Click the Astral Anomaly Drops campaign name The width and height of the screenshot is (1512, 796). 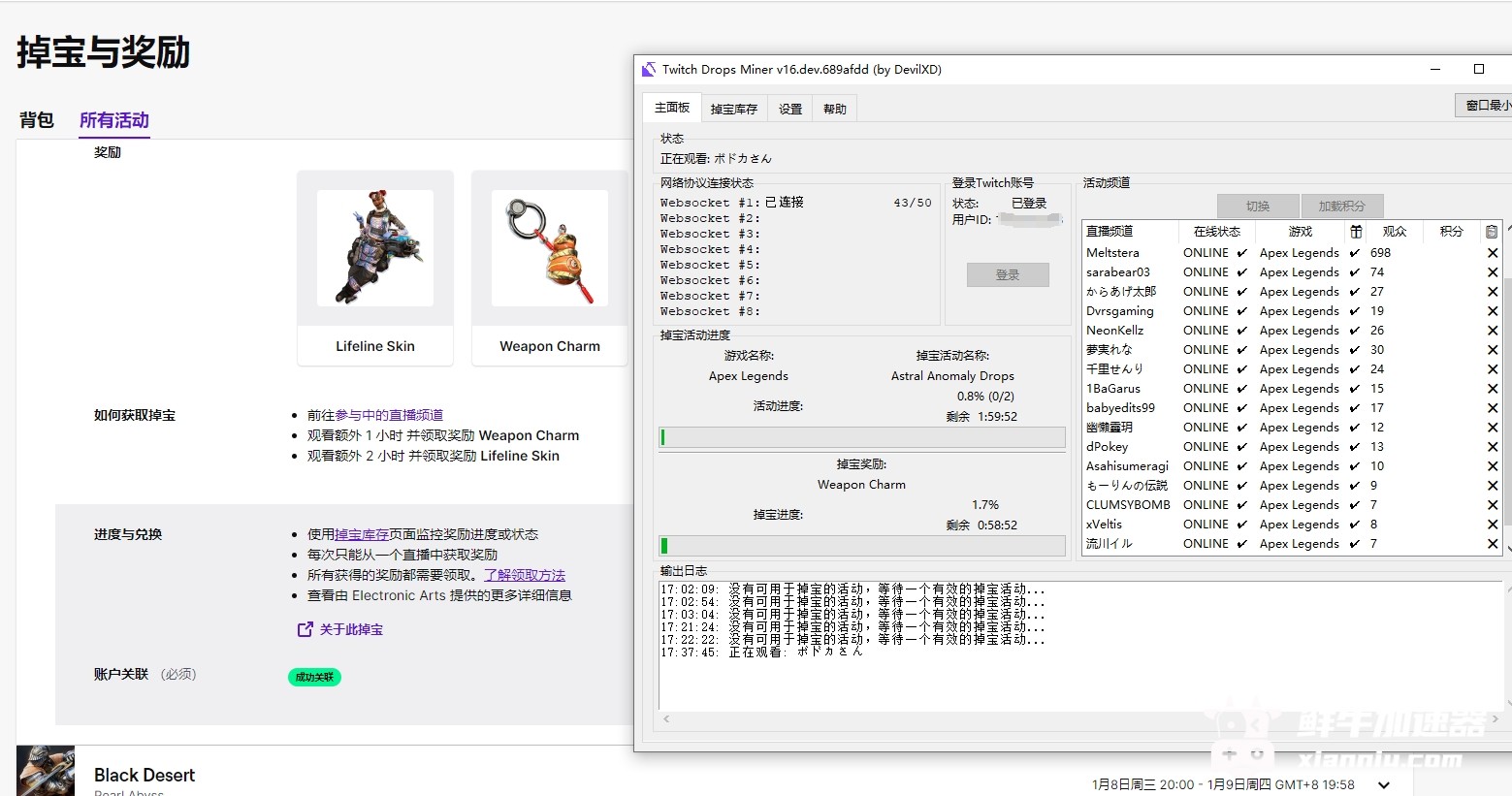pyautogui.click(x=952, y=376)
